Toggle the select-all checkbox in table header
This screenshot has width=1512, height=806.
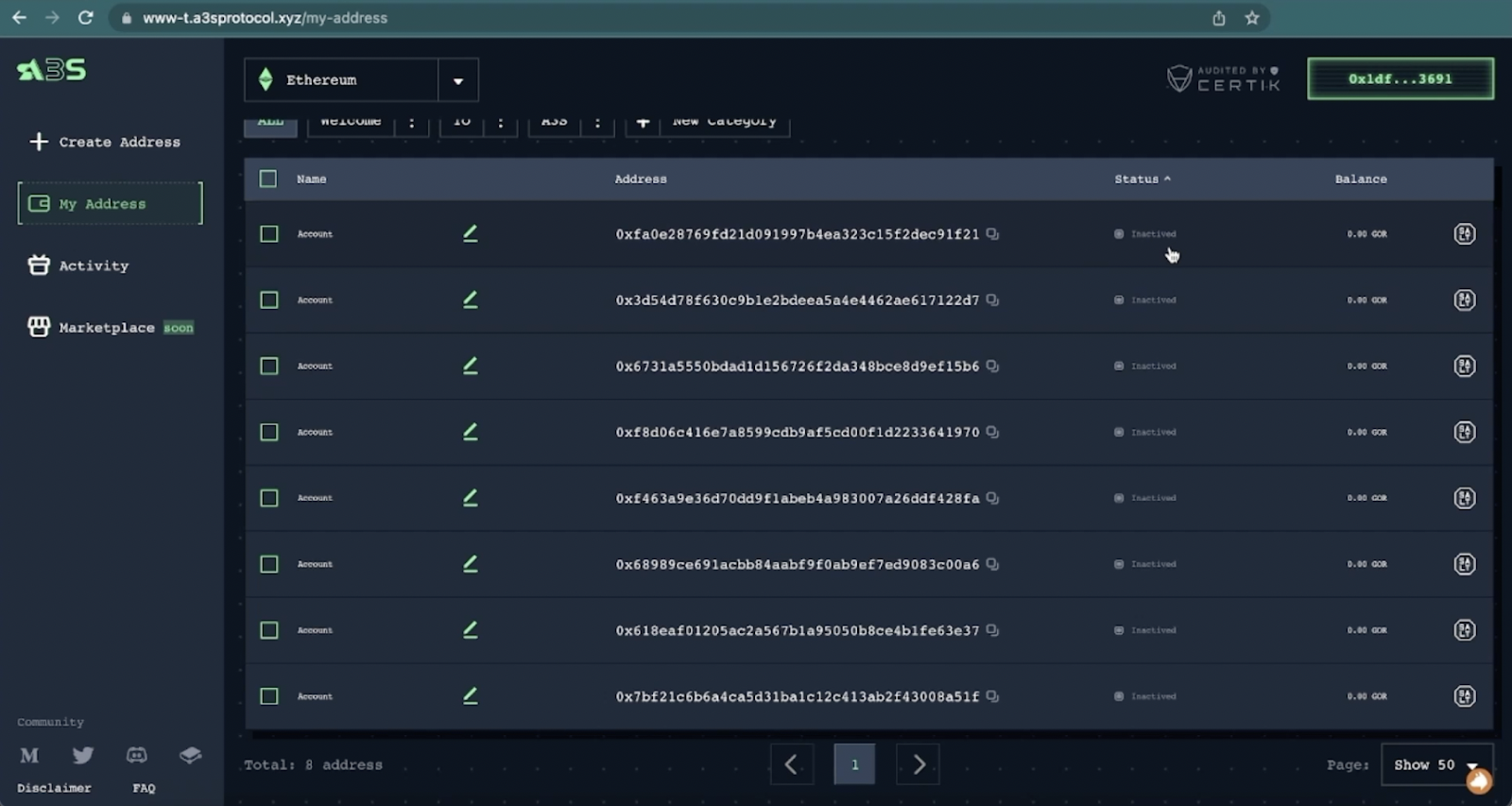[268, 179]
